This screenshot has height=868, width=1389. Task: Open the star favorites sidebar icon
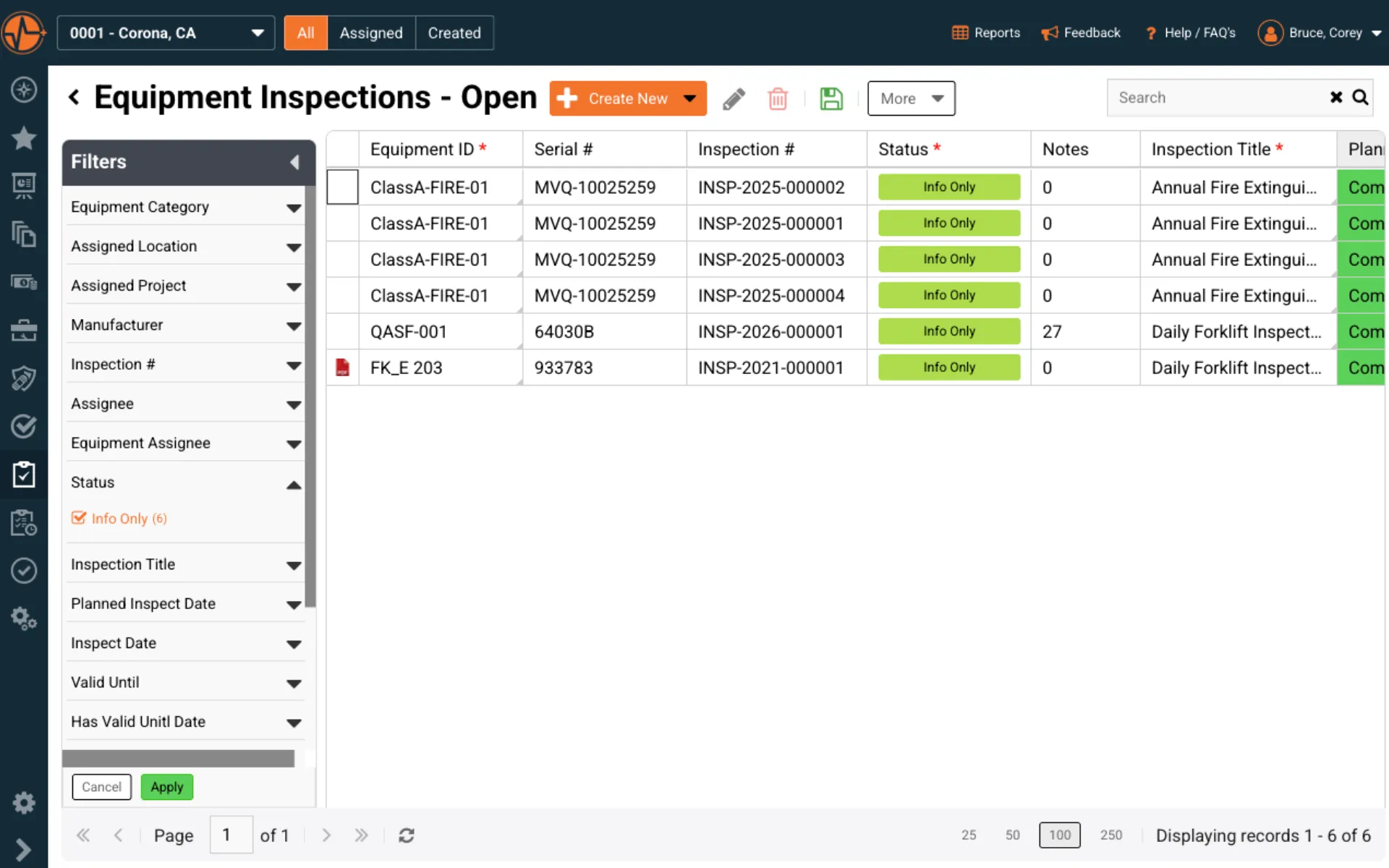[24, 137]
